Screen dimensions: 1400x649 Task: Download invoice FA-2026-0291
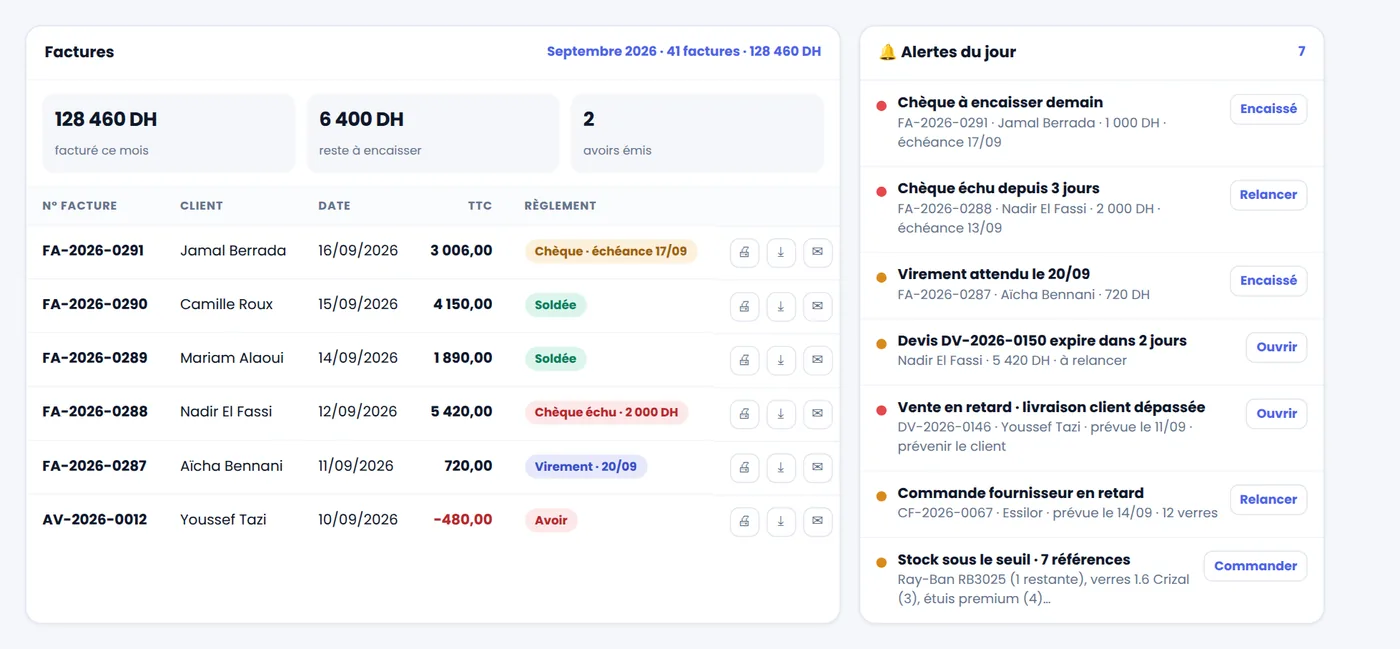(x=781, y=252)
